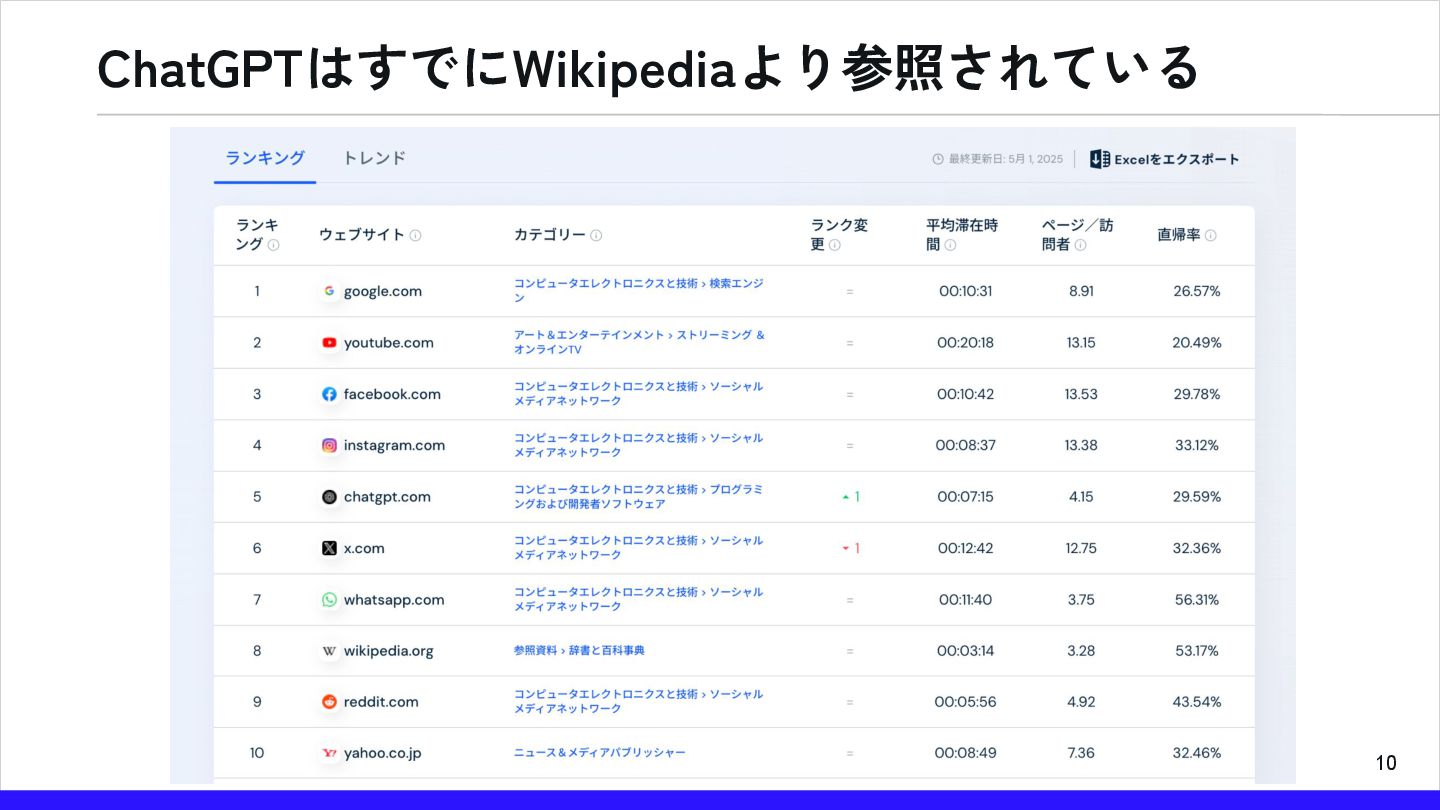The image size is (1440, 810).
Task: Click info icon next to カテゴリー header
Action: 596,235
